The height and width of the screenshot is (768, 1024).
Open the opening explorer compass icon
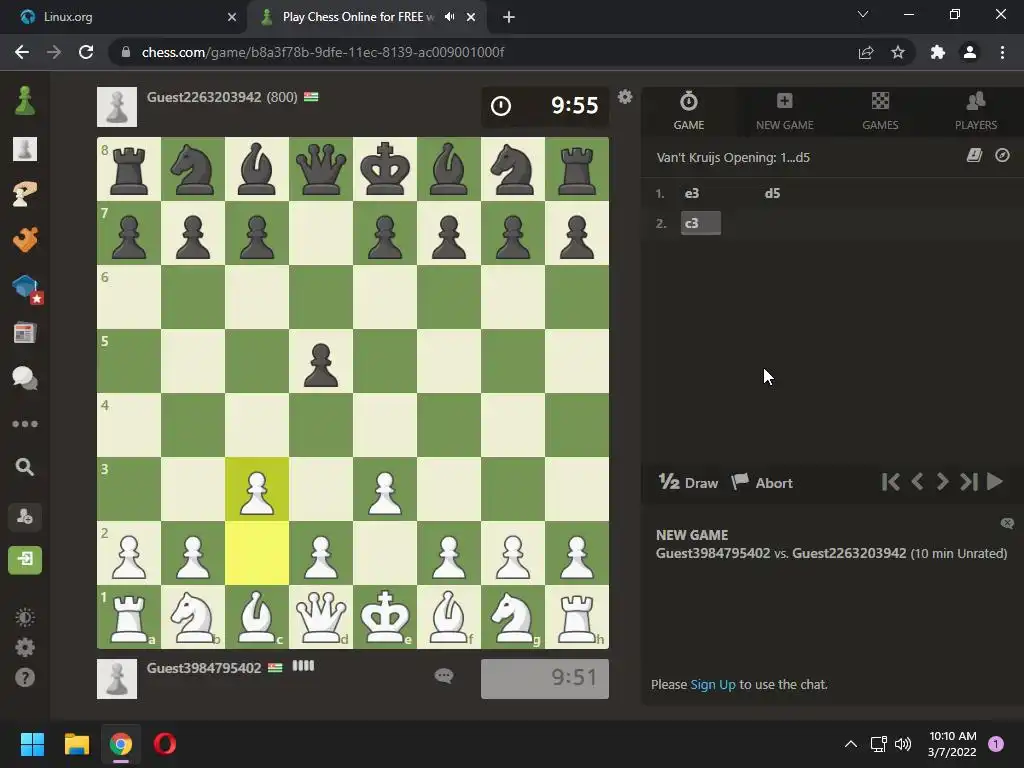click(1002, 155)
